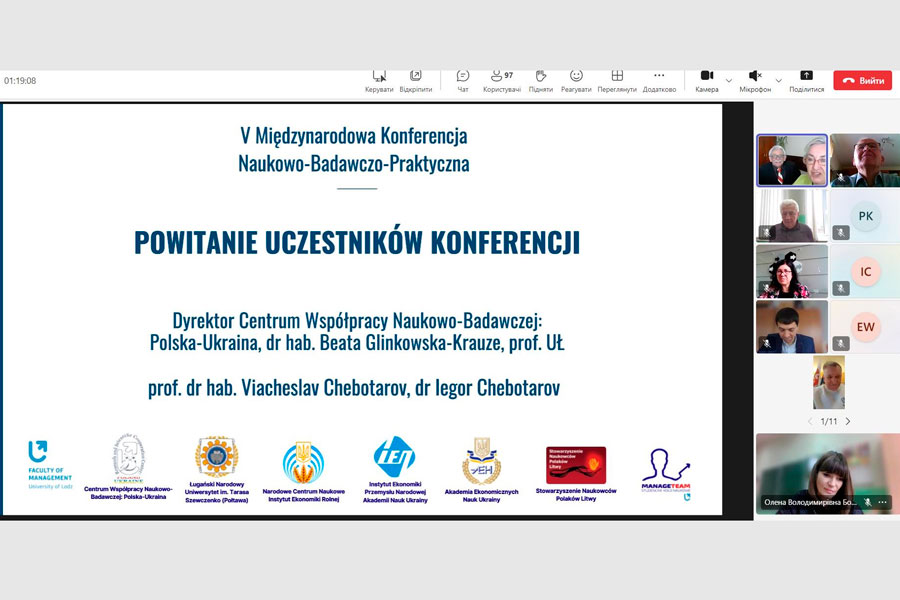Screen dimensions: 900x600
Task: Select the IC participant tile
Action: 865,271
